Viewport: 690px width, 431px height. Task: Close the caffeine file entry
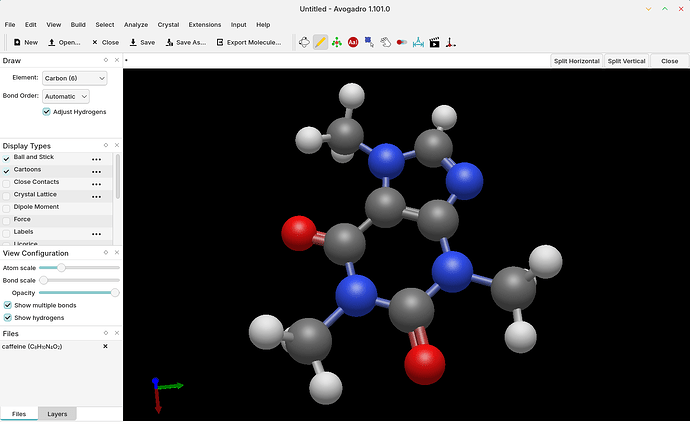(105, 346)
